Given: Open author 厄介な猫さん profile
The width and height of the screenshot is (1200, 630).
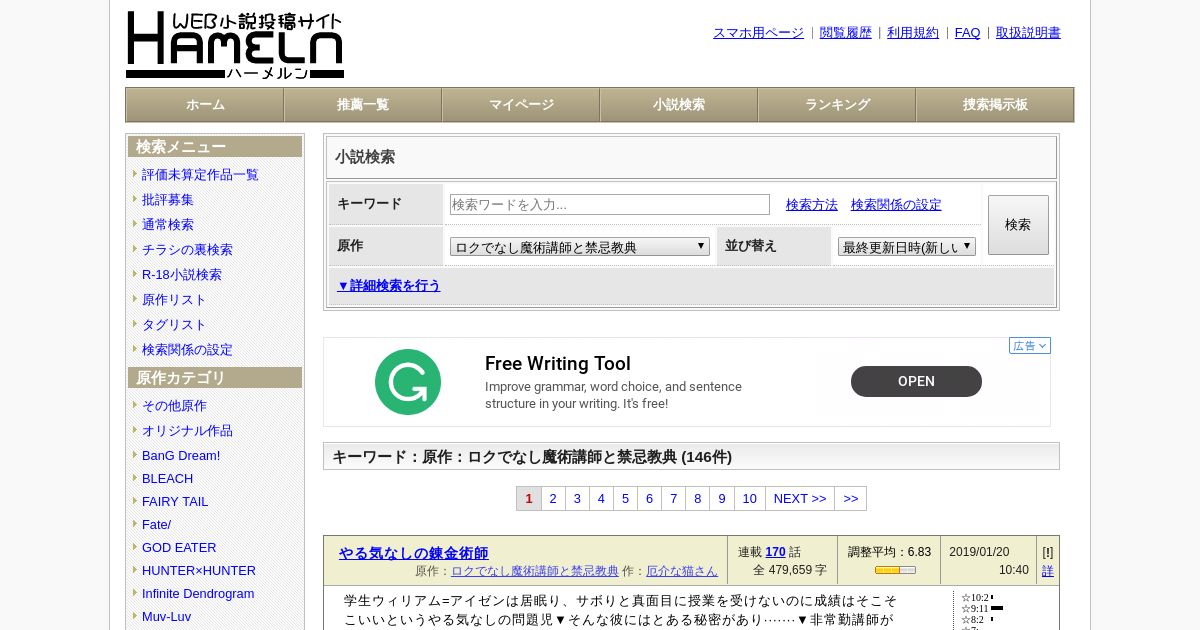Looking at the screenshot, I should (682, 571).
